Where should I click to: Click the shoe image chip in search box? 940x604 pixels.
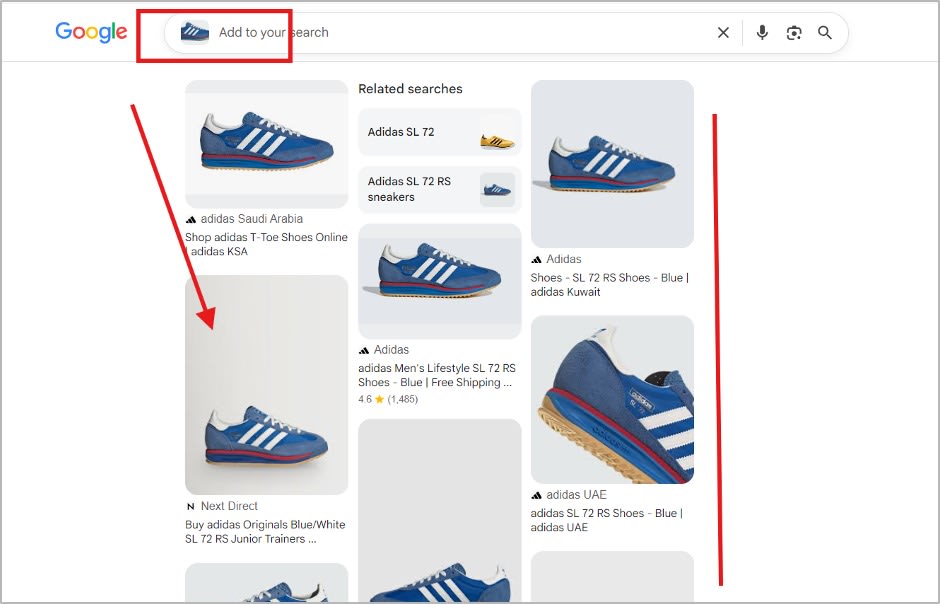195,32
